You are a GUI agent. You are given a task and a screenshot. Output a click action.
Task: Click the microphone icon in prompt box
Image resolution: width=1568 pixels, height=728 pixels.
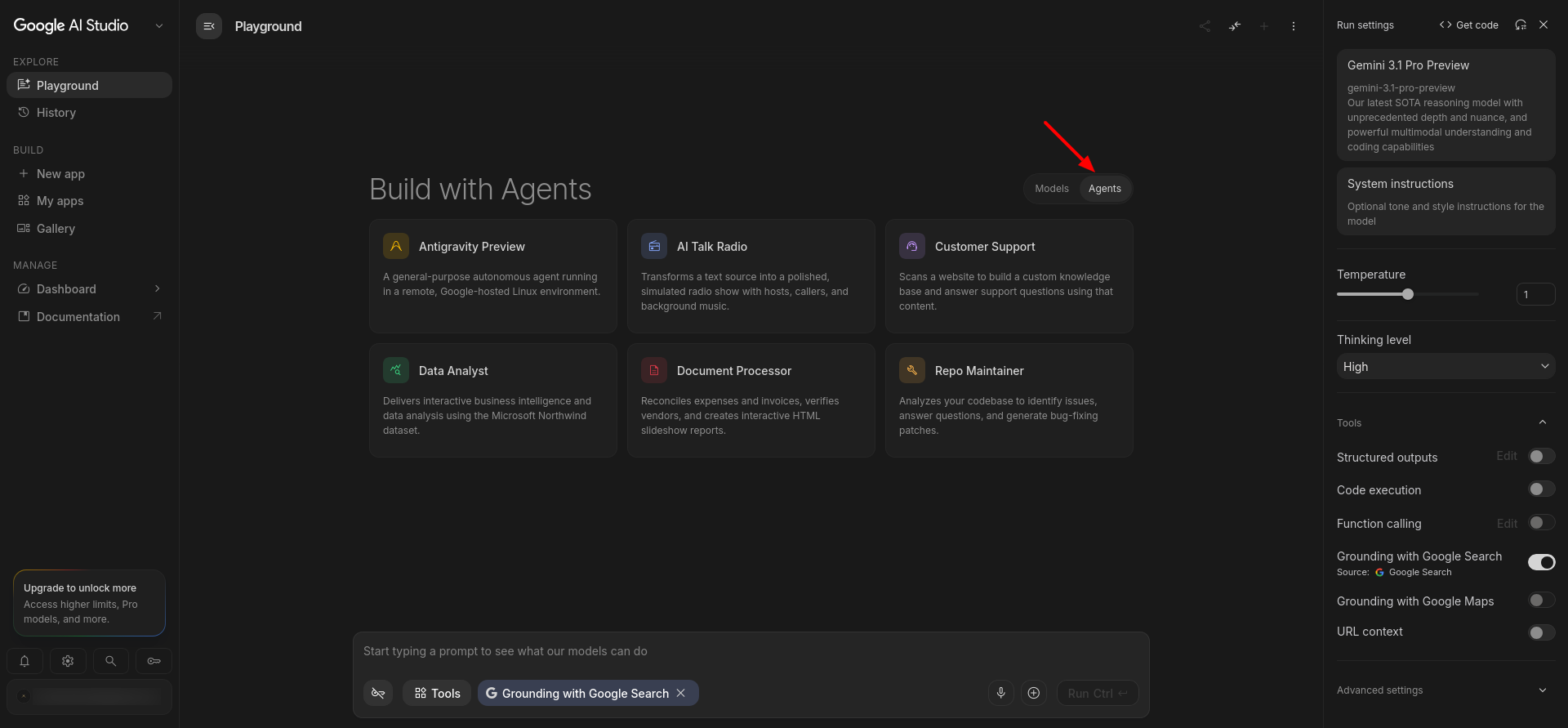[x=1001, y=693]
